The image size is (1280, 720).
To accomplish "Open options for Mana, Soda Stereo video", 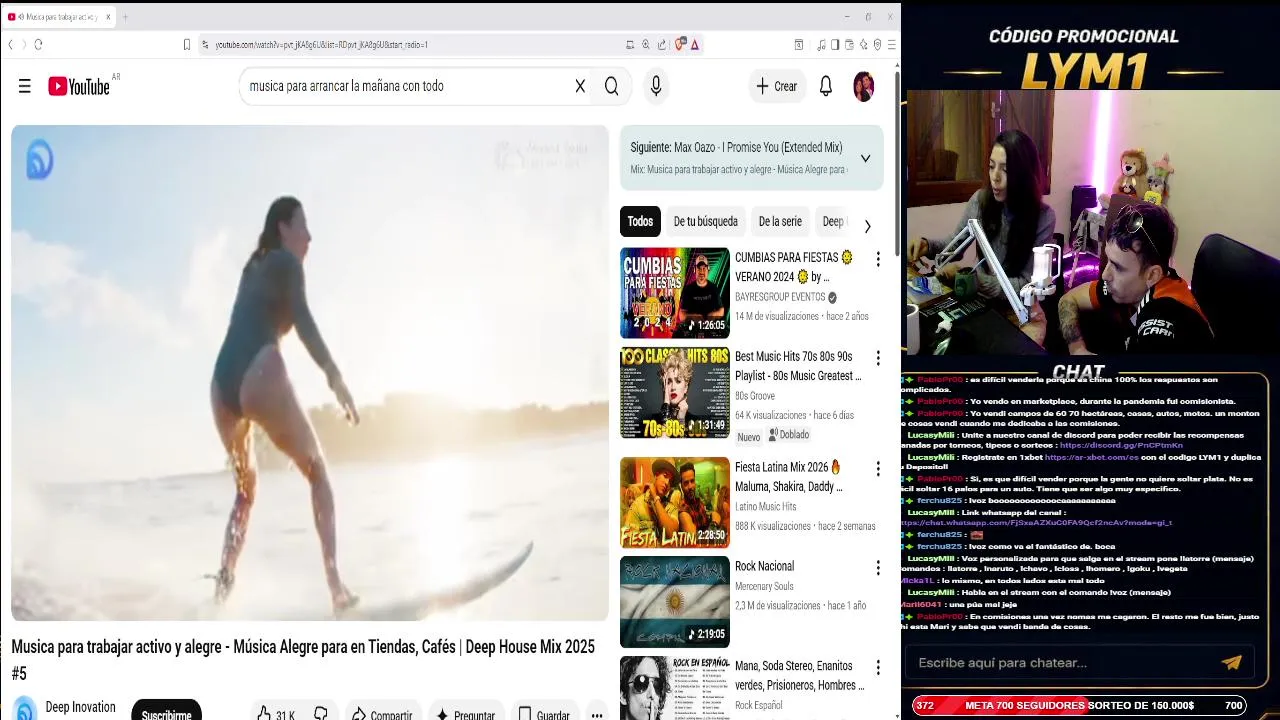I will [878, 667].
